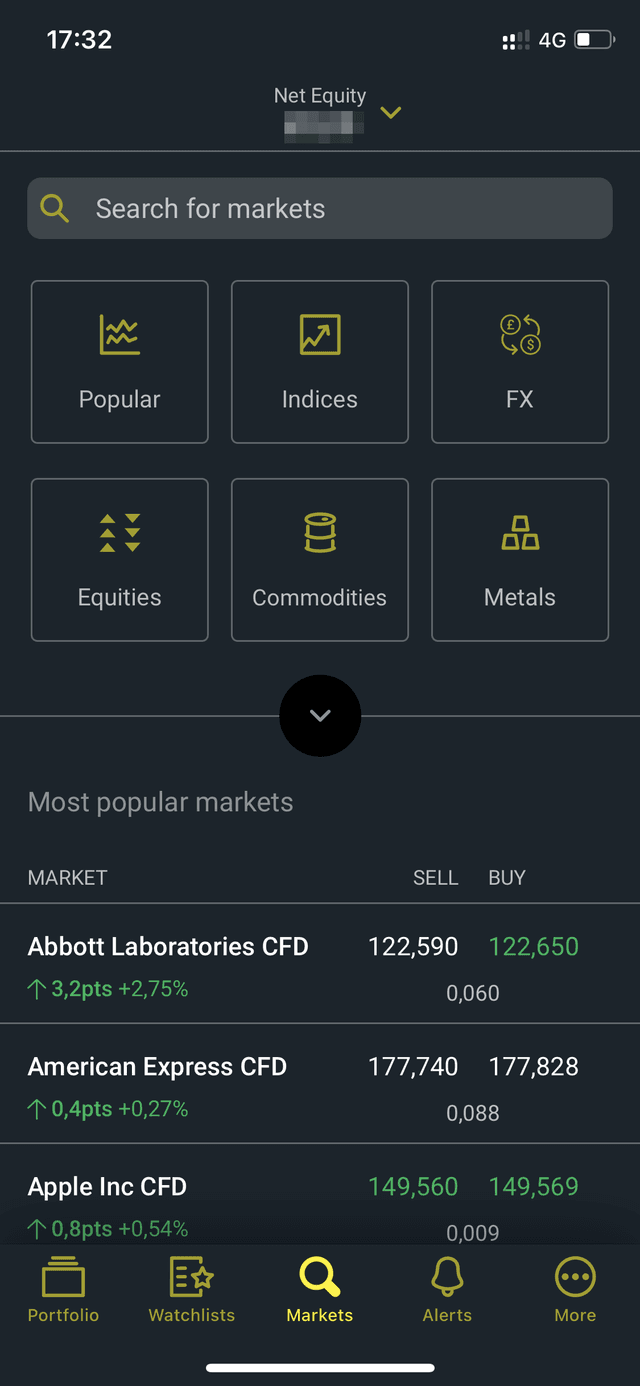This screenshot has height=1386, width=640.
Task: Tap Apple Inc CFD sell price
Action: (x=413, y=1186)
